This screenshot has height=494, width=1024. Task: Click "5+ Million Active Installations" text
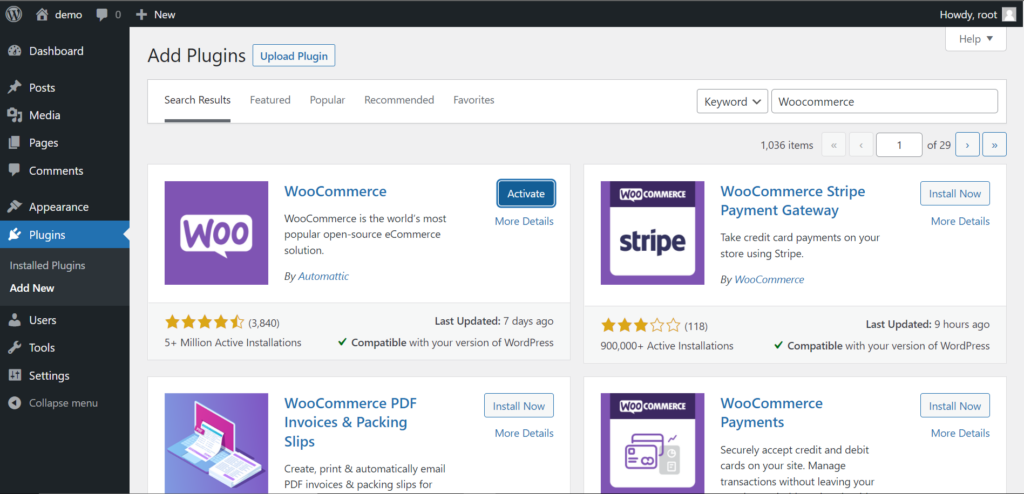coord(233,342)
